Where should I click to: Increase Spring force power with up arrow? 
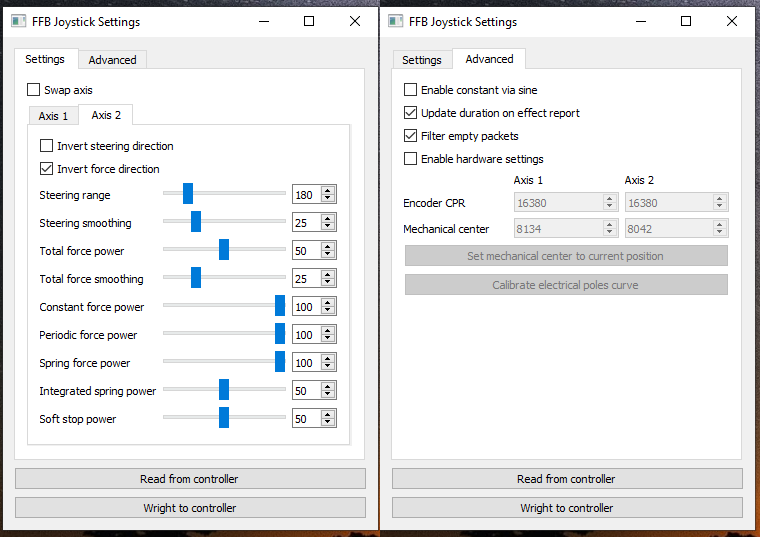pyautogui.click(x=328, y=359)
